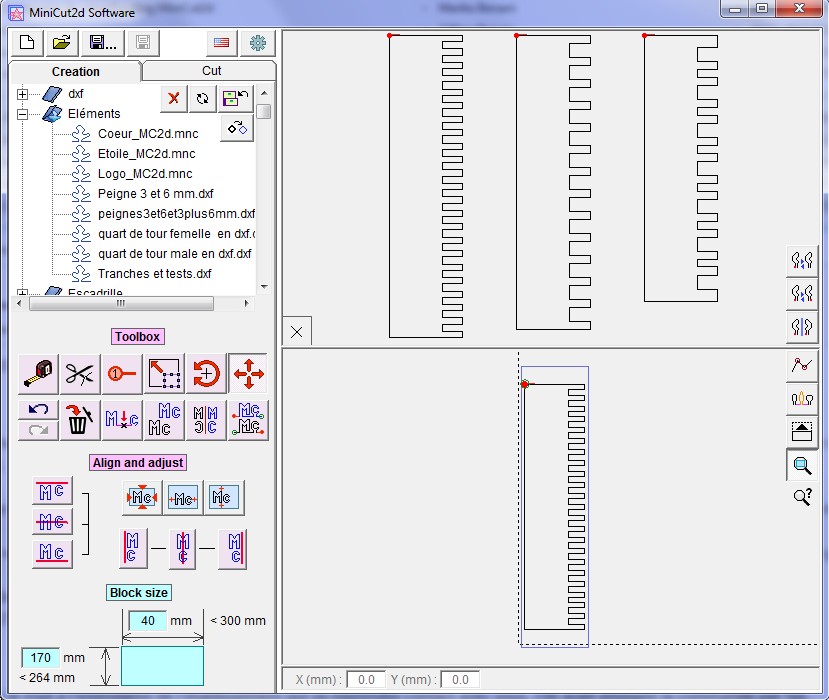
Task: Select Coeur_MC2d.mnc in the tree
Action: 148,134
